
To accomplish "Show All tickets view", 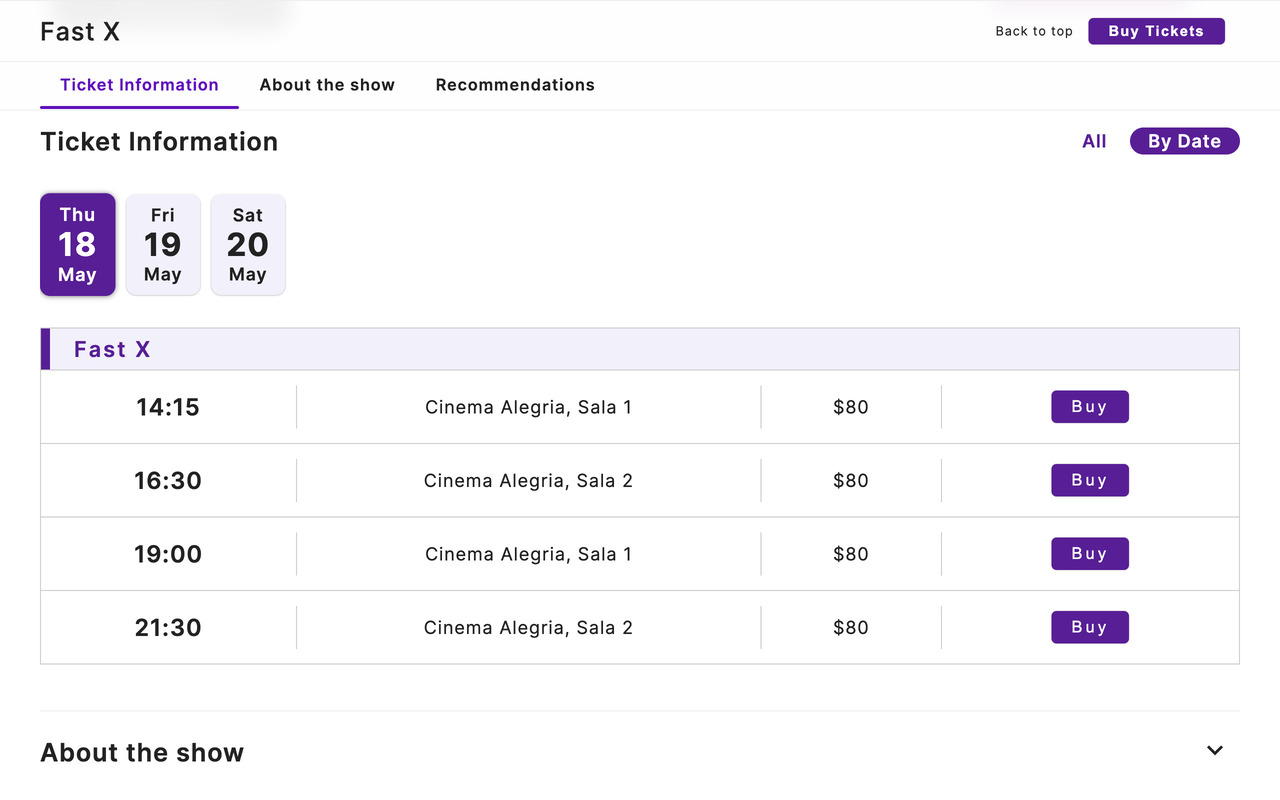I will click(x=1094, y=141).
